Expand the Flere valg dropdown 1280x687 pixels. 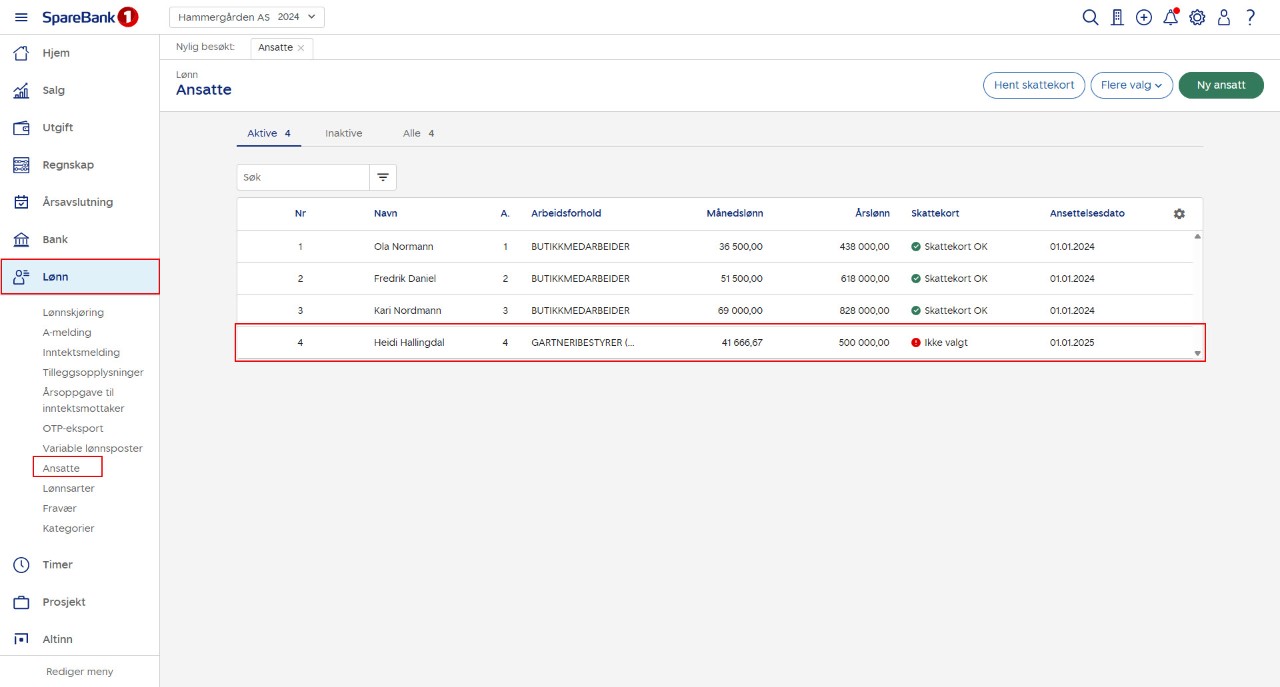click(x=1131, y=85)
